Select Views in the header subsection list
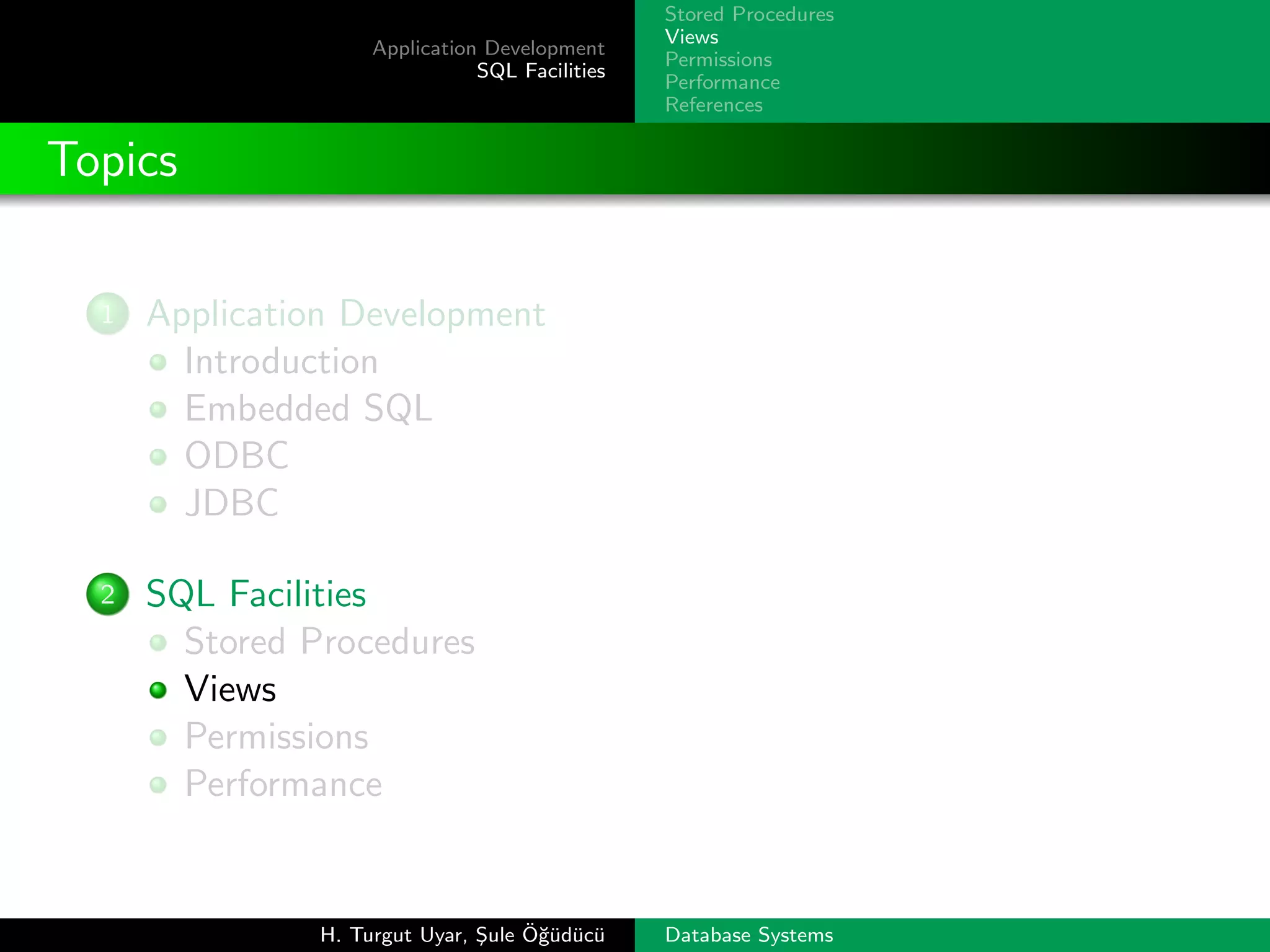1270x952 pixels. (691, 37)
